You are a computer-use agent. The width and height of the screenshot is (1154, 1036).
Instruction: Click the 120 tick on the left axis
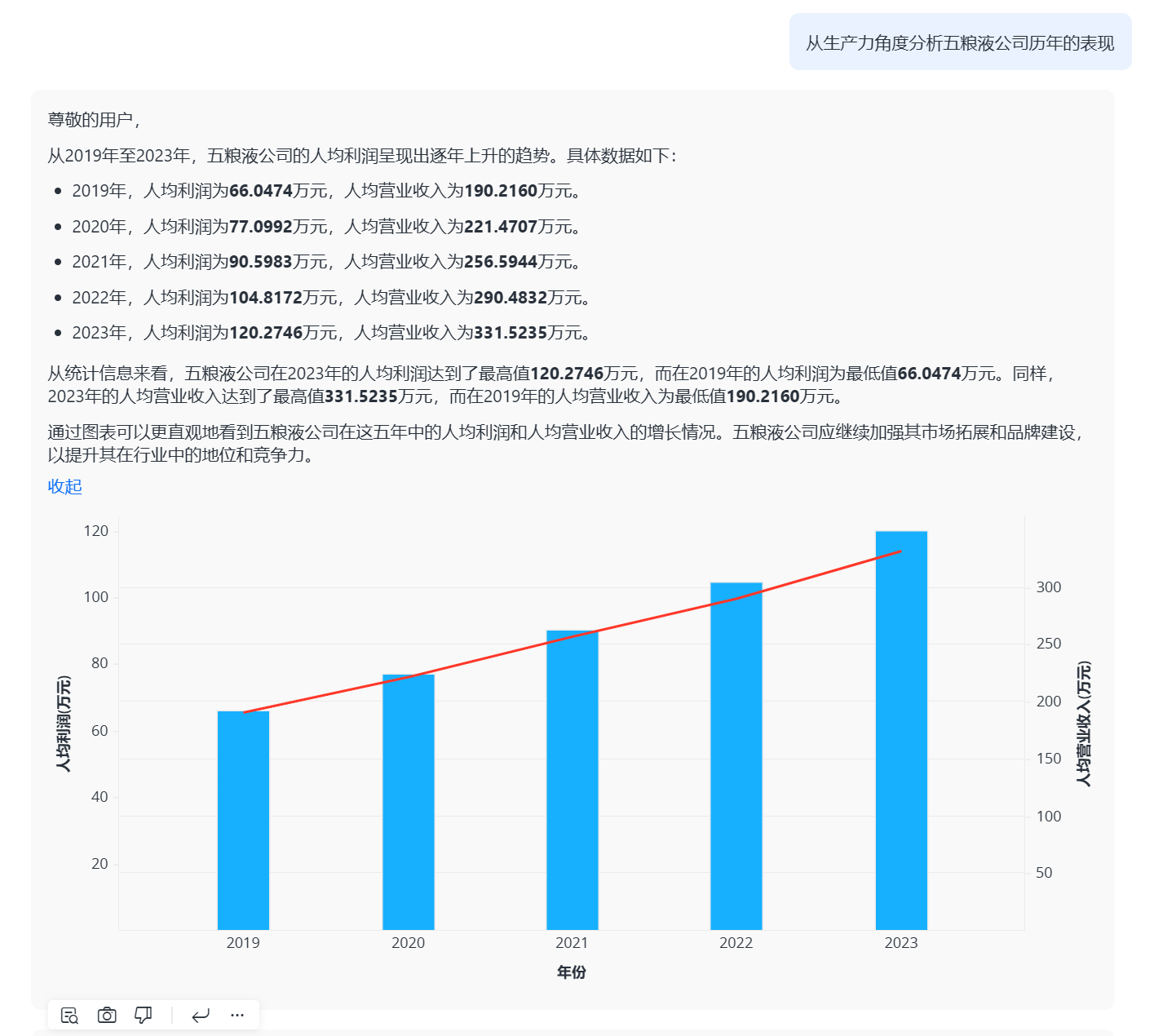(x=96, y=531)
